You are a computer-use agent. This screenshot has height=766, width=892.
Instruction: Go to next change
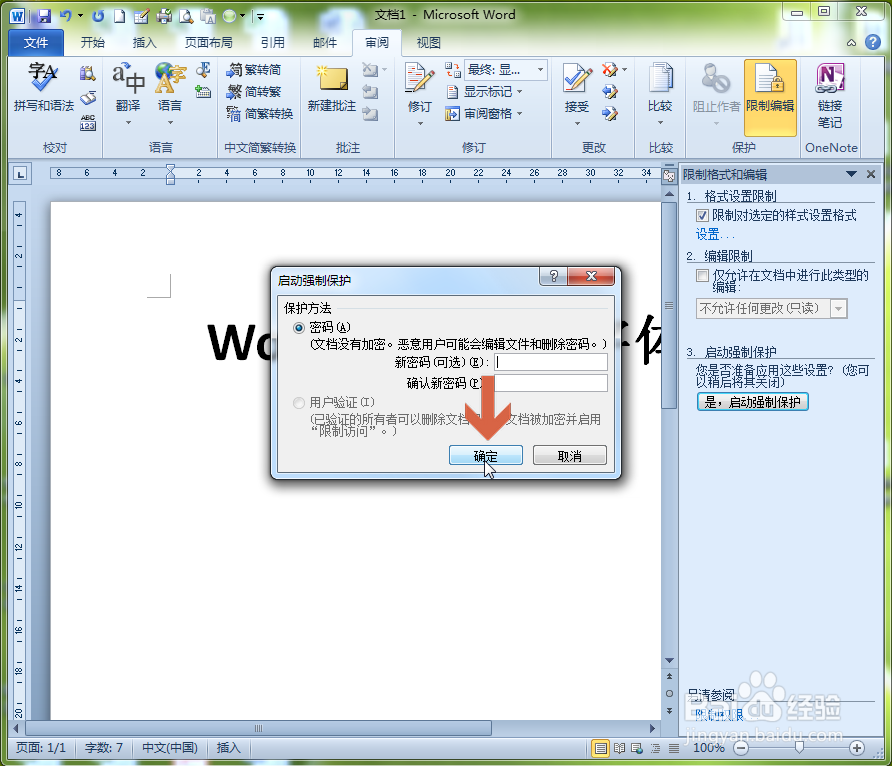click(x=610, y=114)
